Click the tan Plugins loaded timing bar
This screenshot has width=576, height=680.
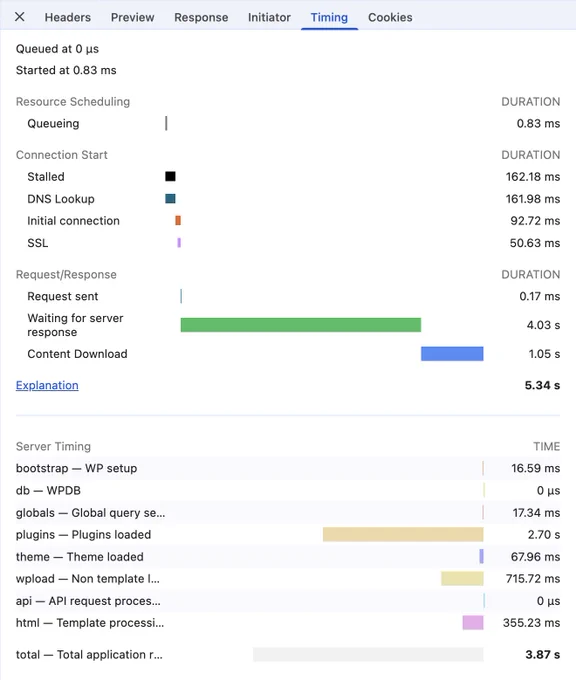tap(403, 534)
